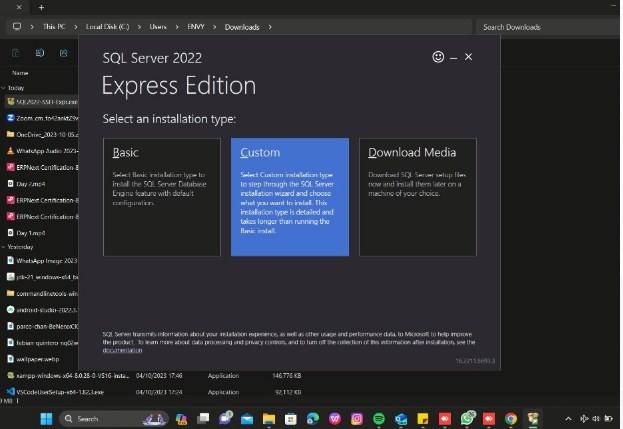The width and height of the screenshot is (623, 429).
Task: Click chevron after Downloads in address bar
Action: 266,27
